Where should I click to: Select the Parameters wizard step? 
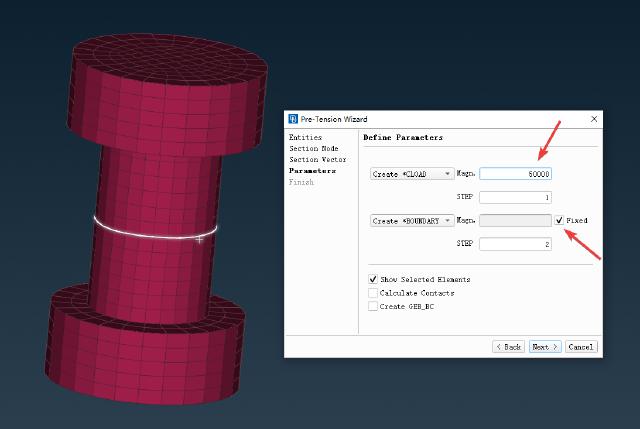pos(312,171)
